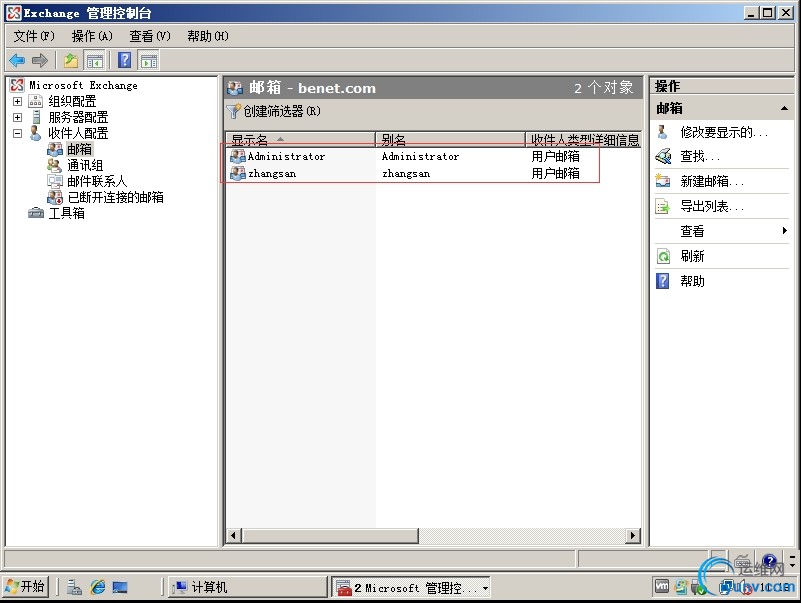Click the horizontal scrollbar right arrow

click(633, 536)
